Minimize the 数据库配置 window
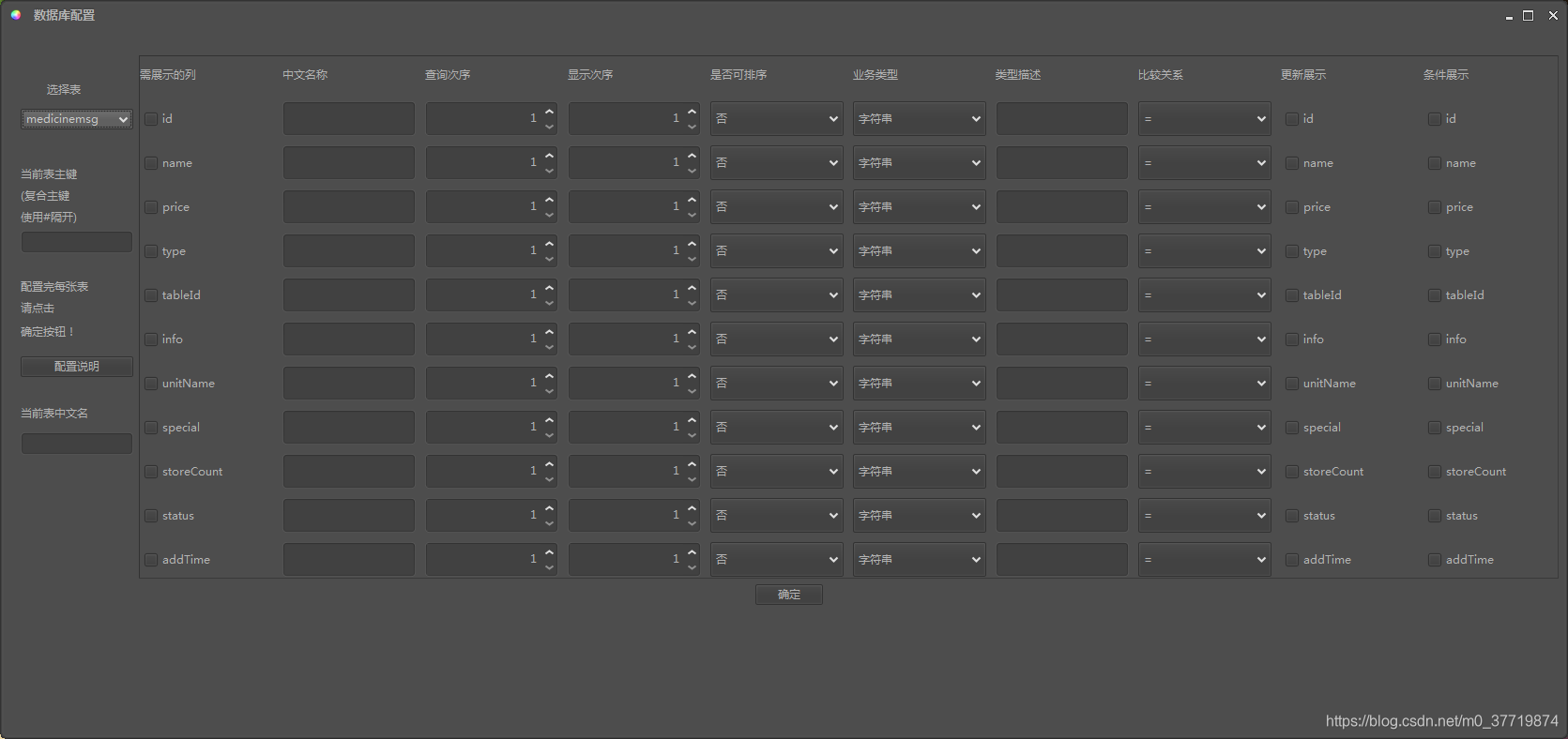The height and width of the screenshot is (739, 1568). pos(1509,16)
